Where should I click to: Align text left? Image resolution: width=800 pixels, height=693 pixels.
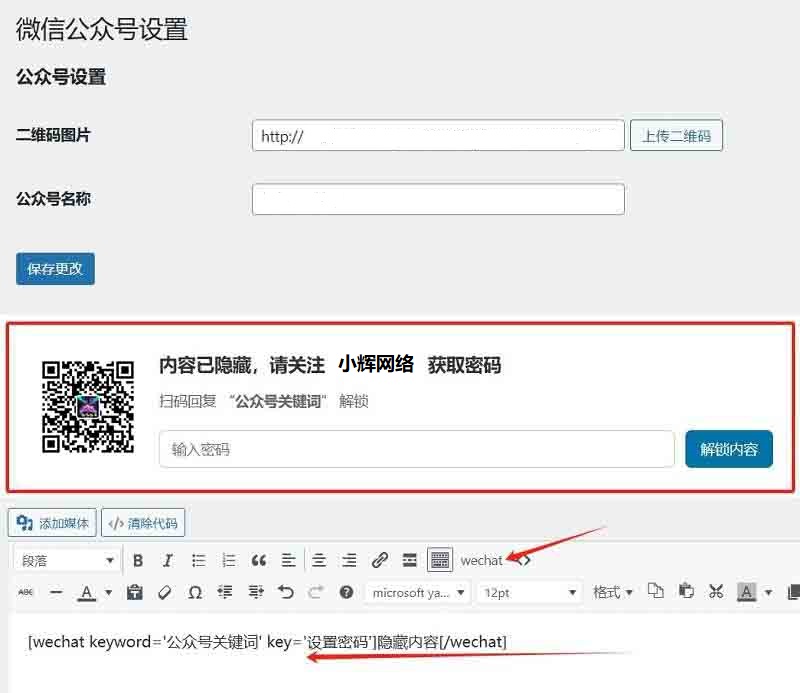pyautogui.click(x=289, y=560)
